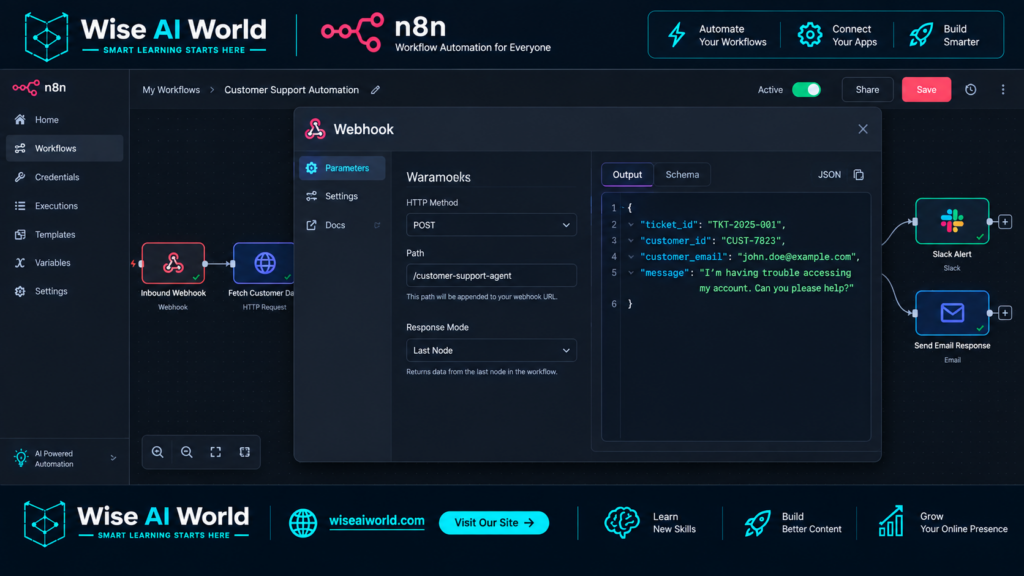Screen dimensions: 1024x576
Task: Select the JSON view option
Action: pos(829,175)
